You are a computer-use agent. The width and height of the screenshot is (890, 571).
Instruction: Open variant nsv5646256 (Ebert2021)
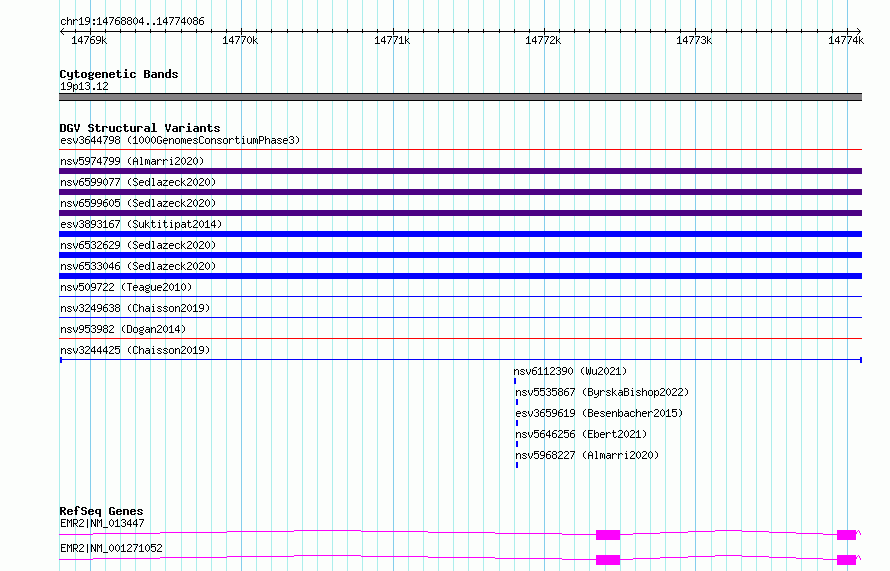pyautogui.click(x=581, y=434)
